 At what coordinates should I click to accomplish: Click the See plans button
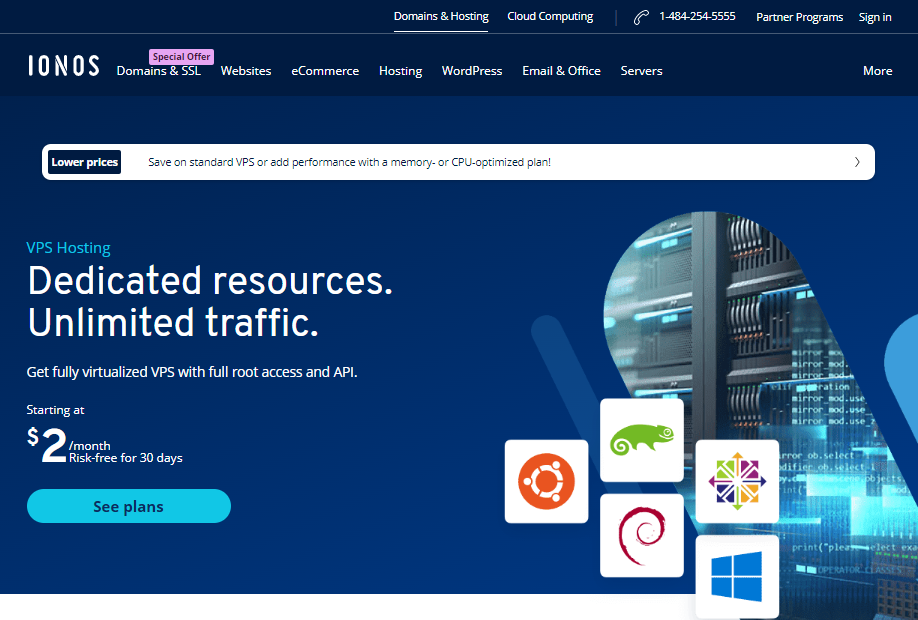coord(129,506)
